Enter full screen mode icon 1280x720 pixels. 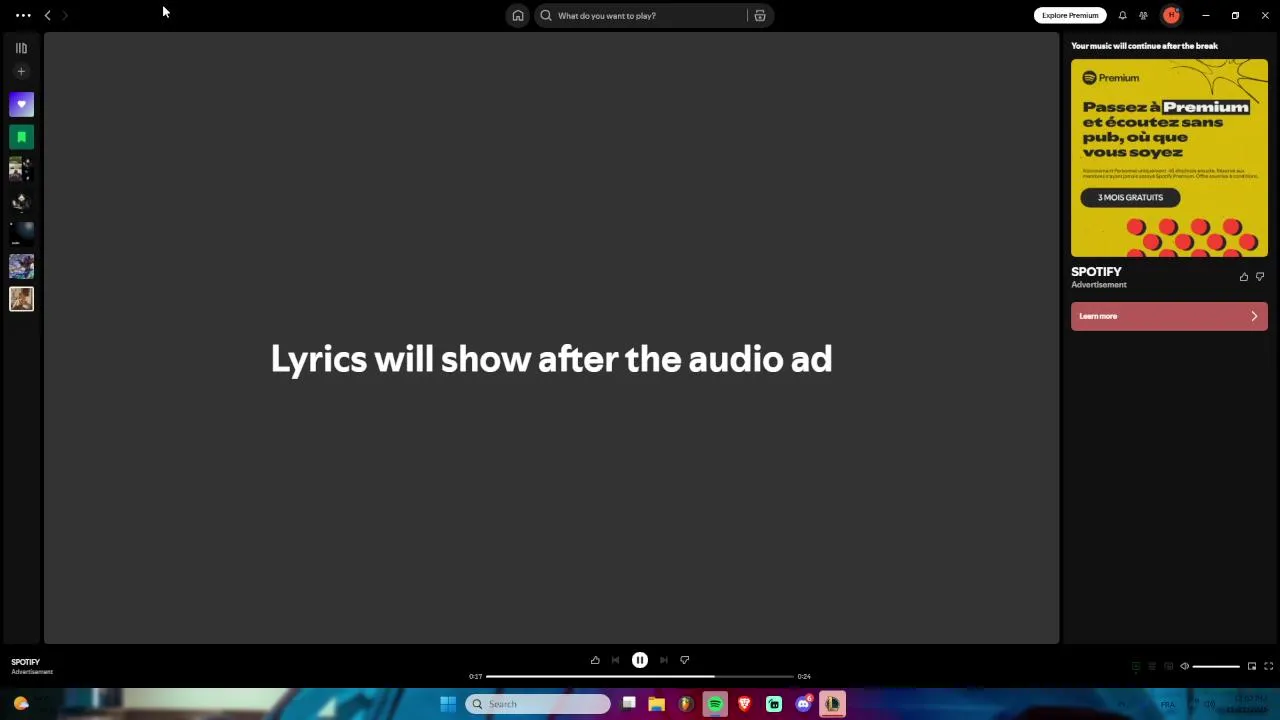point(1268,666)
